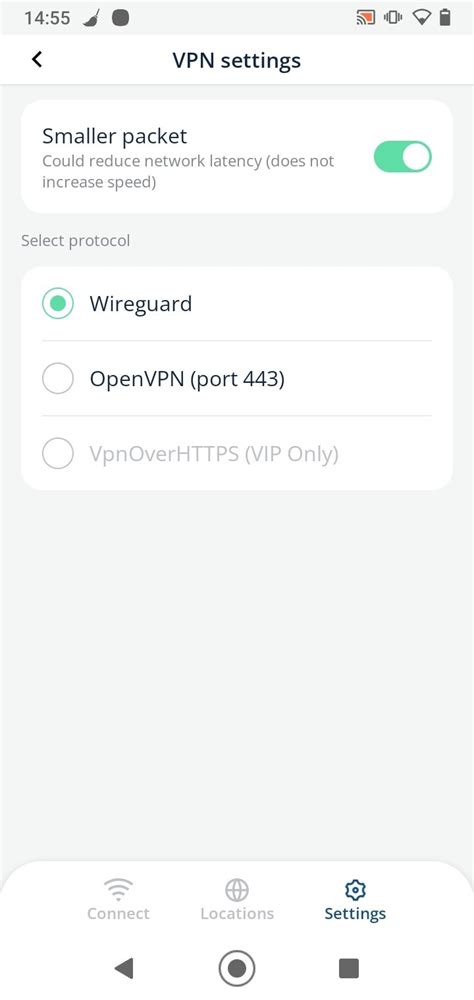This screenshot has height=1000, width=474.
Task: Tap the Android recents square button
Action: click(348, 968)
